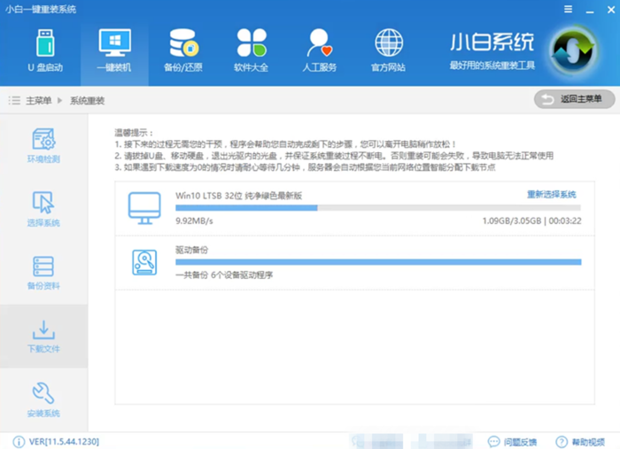The height and width of the screenshot is (449, 620).
Task: Open 帮助视频 help video link
Action: [588, 442]
